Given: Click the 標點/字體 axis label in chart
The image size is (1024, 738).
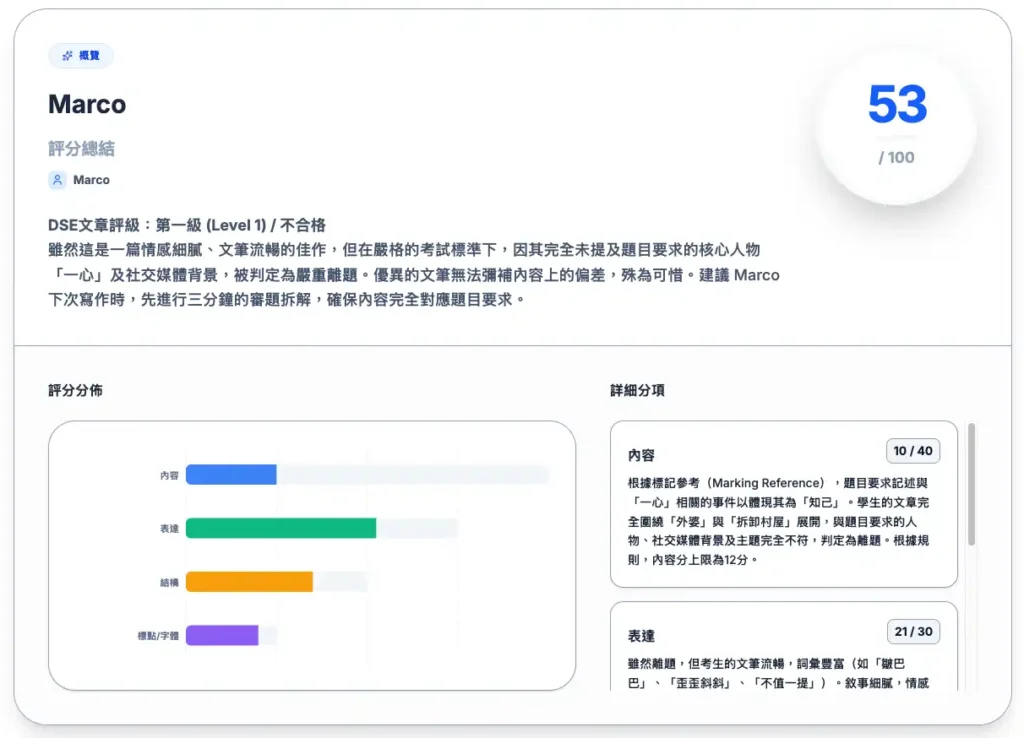Looking at the screenshot, I should click(x=158, y=636).
